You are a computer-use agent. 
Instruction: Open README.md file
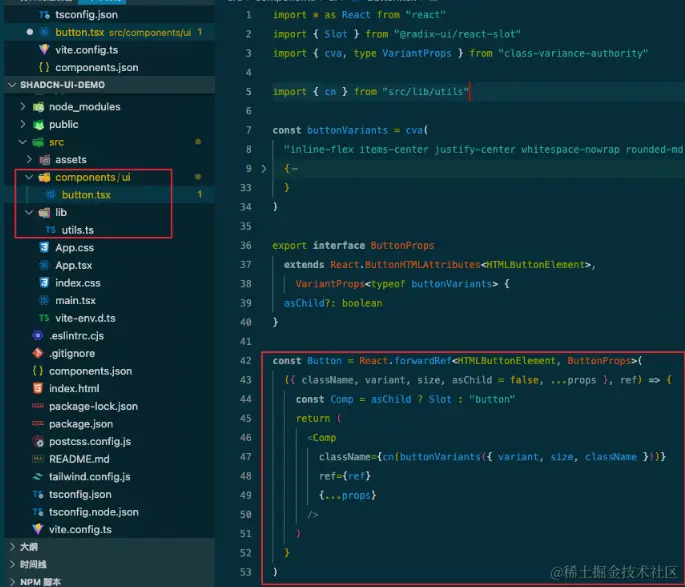[x=79, y=459]
